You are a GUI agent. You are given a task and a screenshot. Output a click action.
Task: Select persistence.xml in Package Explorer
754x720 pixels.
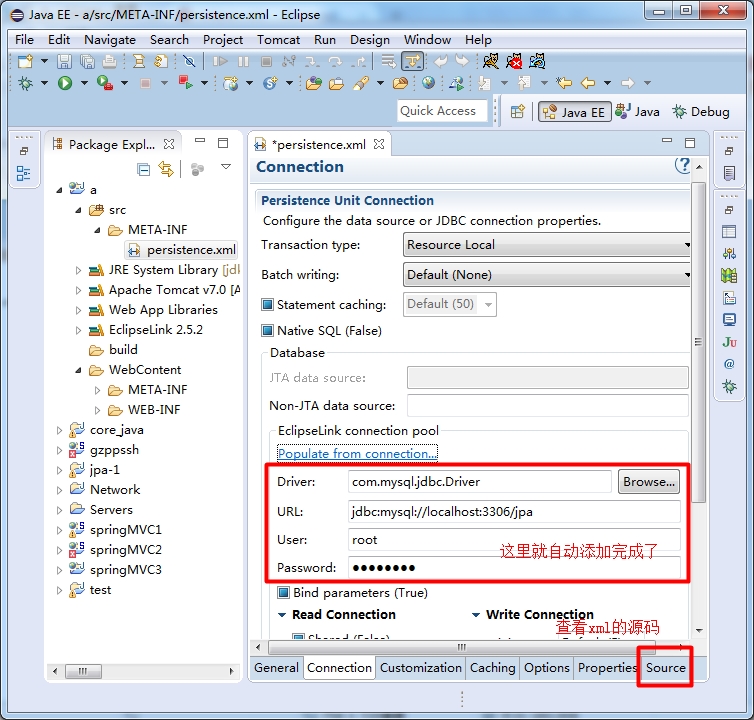click(x=182, y=250)
